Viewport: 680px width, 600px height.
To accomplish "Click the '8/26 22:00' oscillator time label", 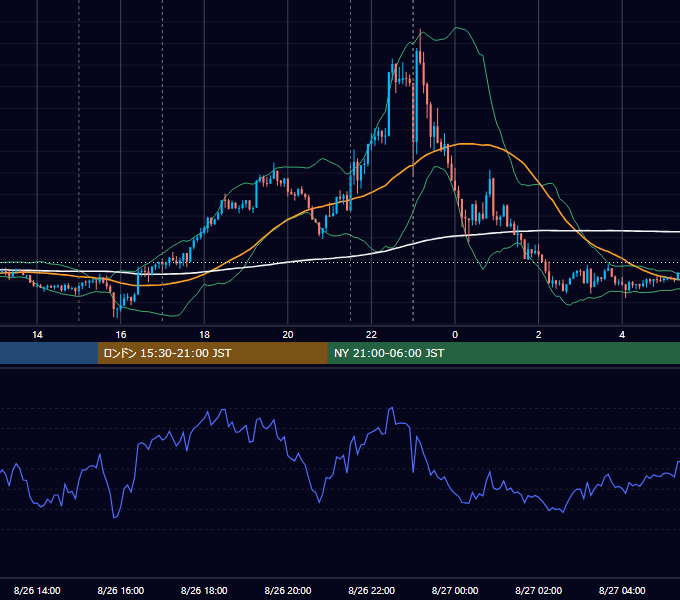I will pyautogui.click(x=372, y=590).
